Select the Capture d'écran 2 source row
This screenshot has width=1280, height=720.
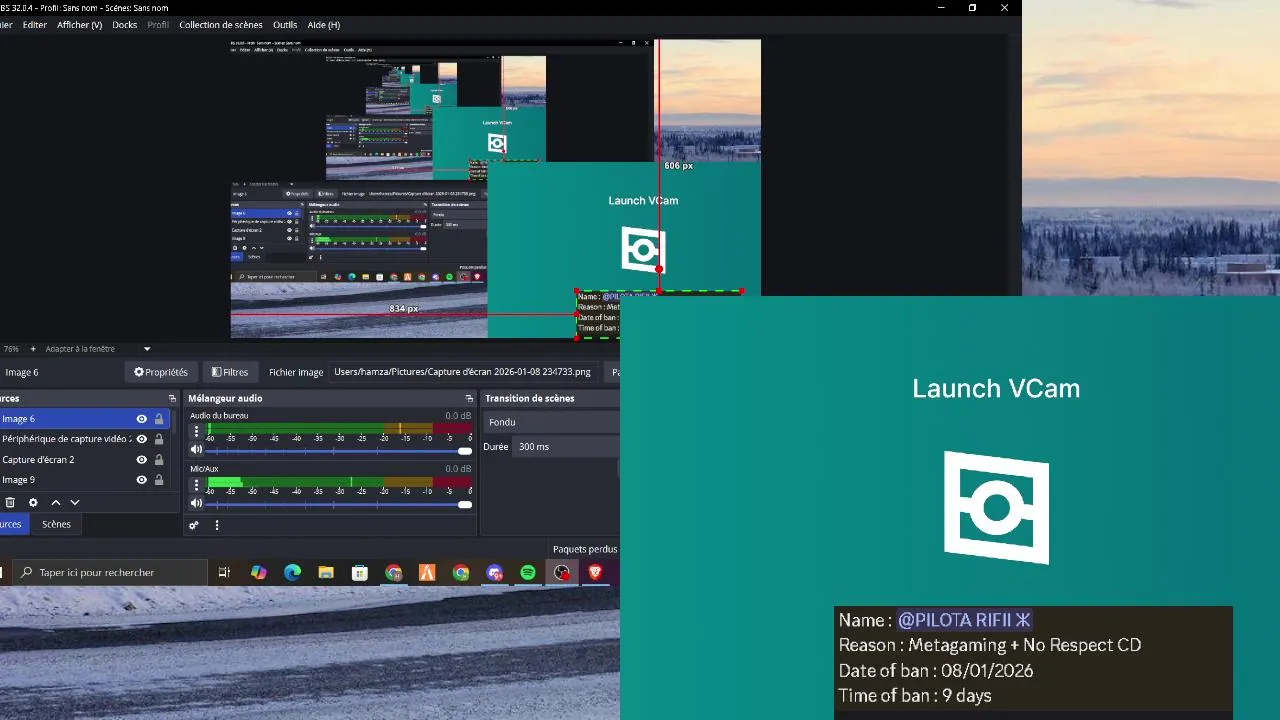click(x=85, y=460)
